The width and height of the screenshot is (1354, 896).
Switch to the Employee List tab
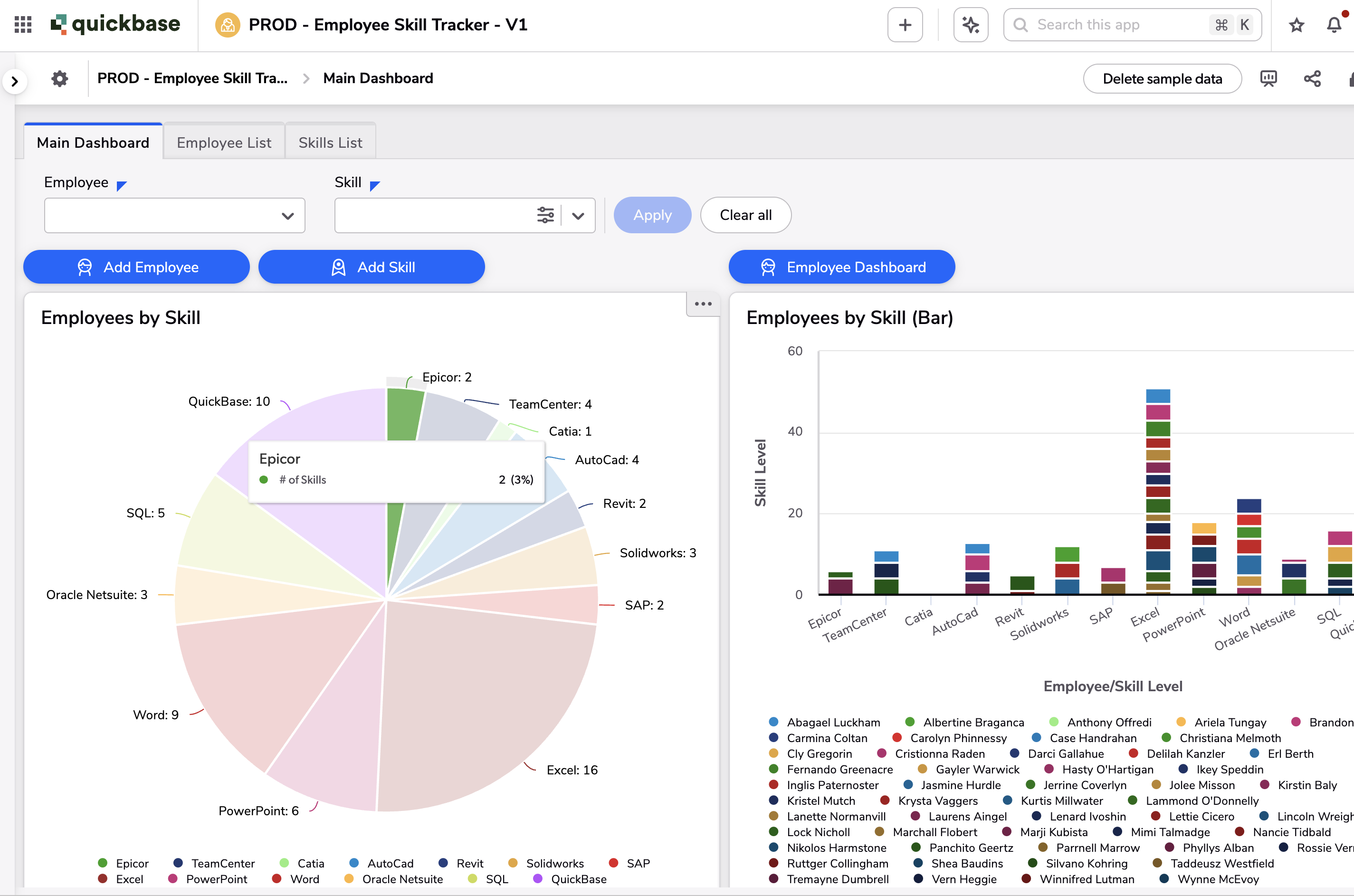tap(223, 142)
